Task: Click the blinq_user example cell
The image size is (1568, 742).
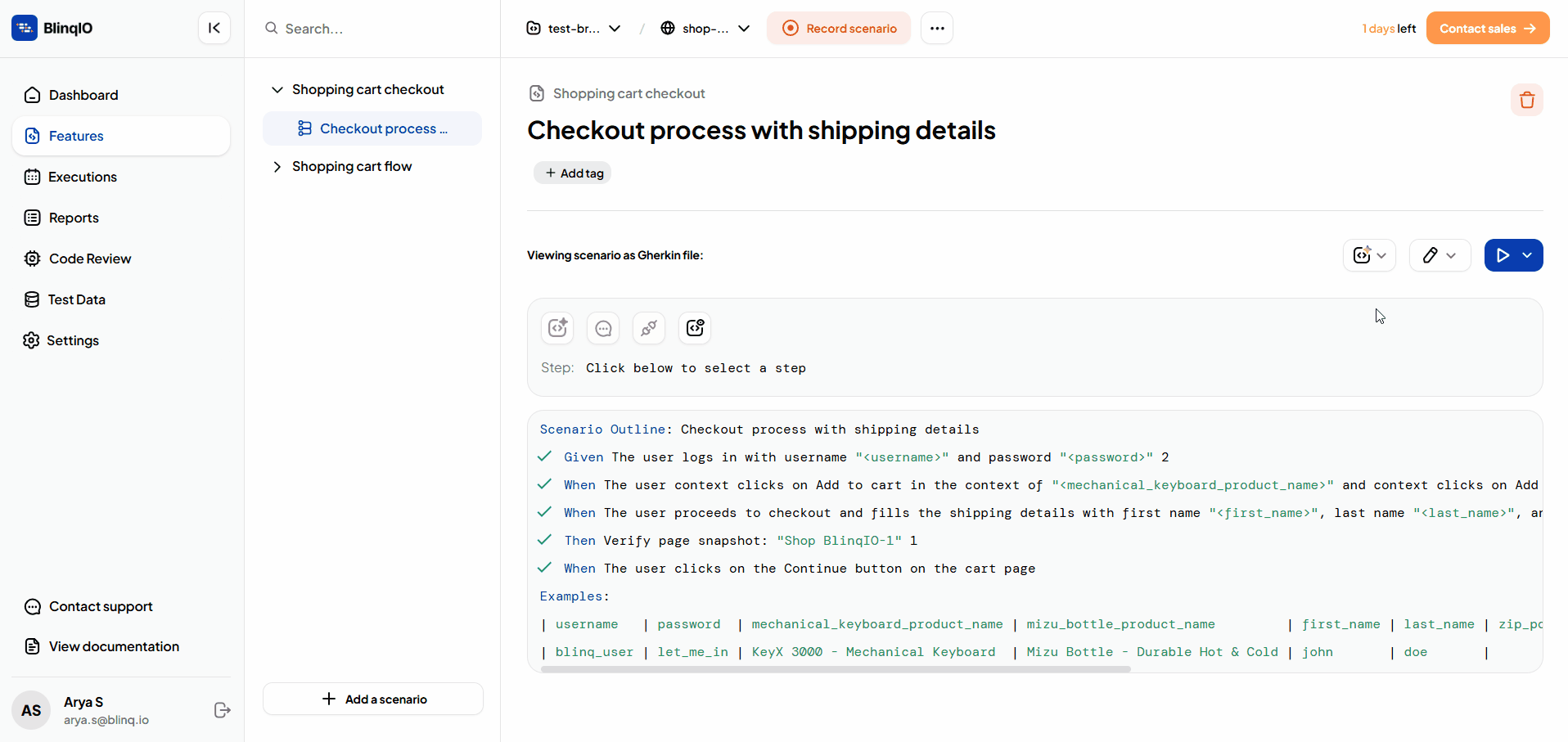Action: (x=594, y=652)
